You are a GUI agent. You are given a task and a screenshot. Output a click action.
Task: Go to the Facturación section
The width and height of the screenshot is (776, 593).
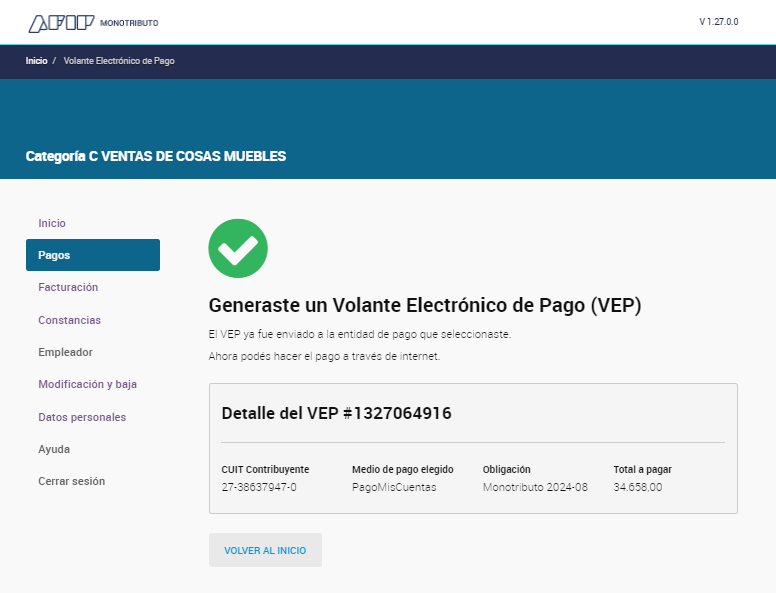coord(68,287)
